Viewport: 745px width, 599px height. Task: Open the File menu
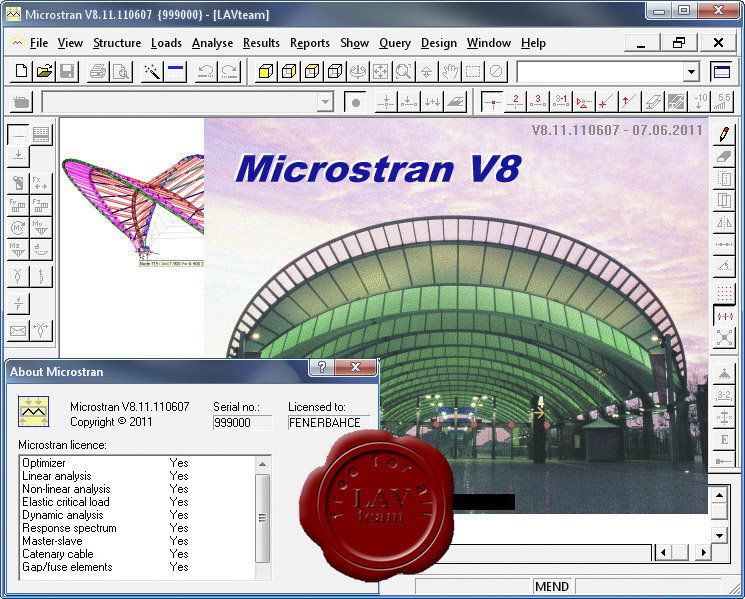[38, 43]
